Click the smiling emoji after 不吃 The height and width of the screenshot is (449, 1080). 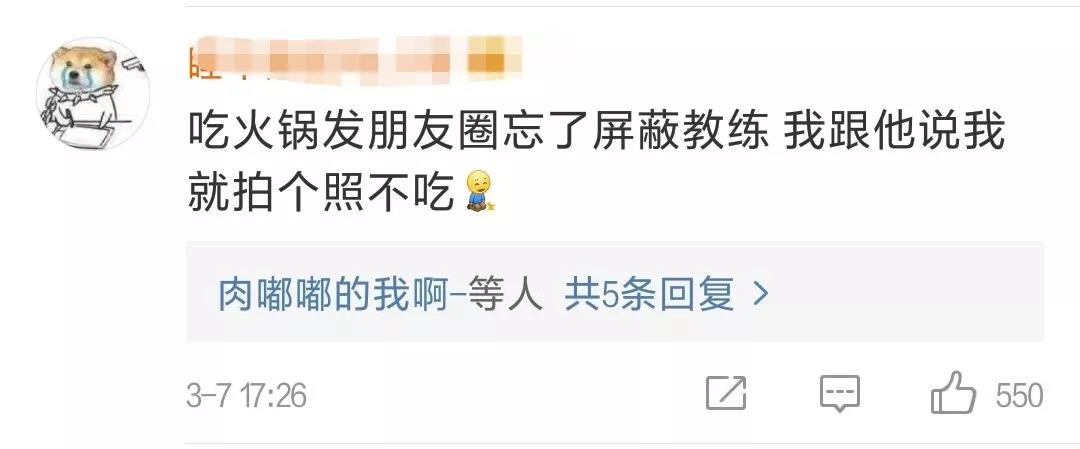point(481,191)
